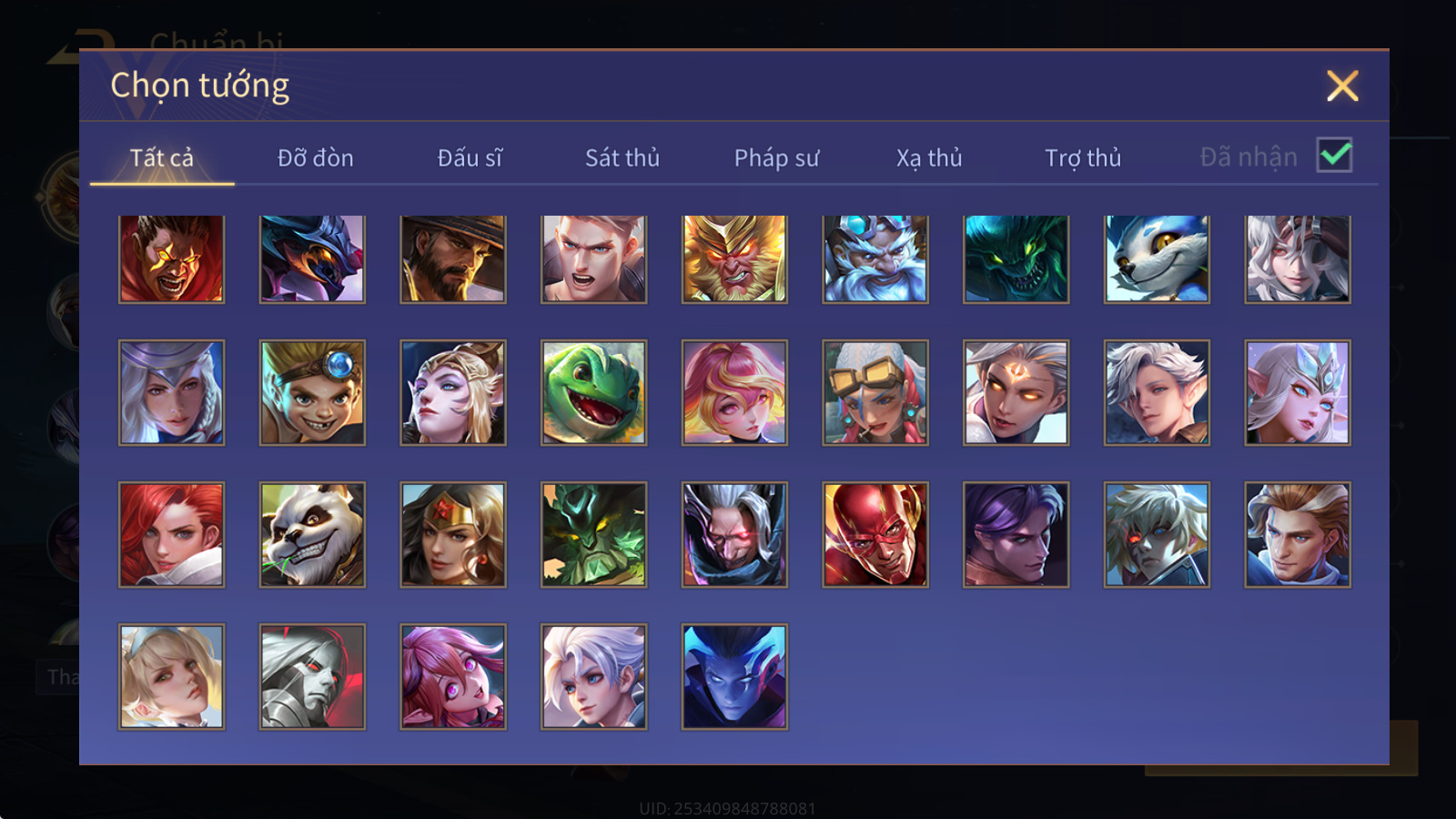
Task: Choose the green tree monster hero
Action: tap(593, 535)
